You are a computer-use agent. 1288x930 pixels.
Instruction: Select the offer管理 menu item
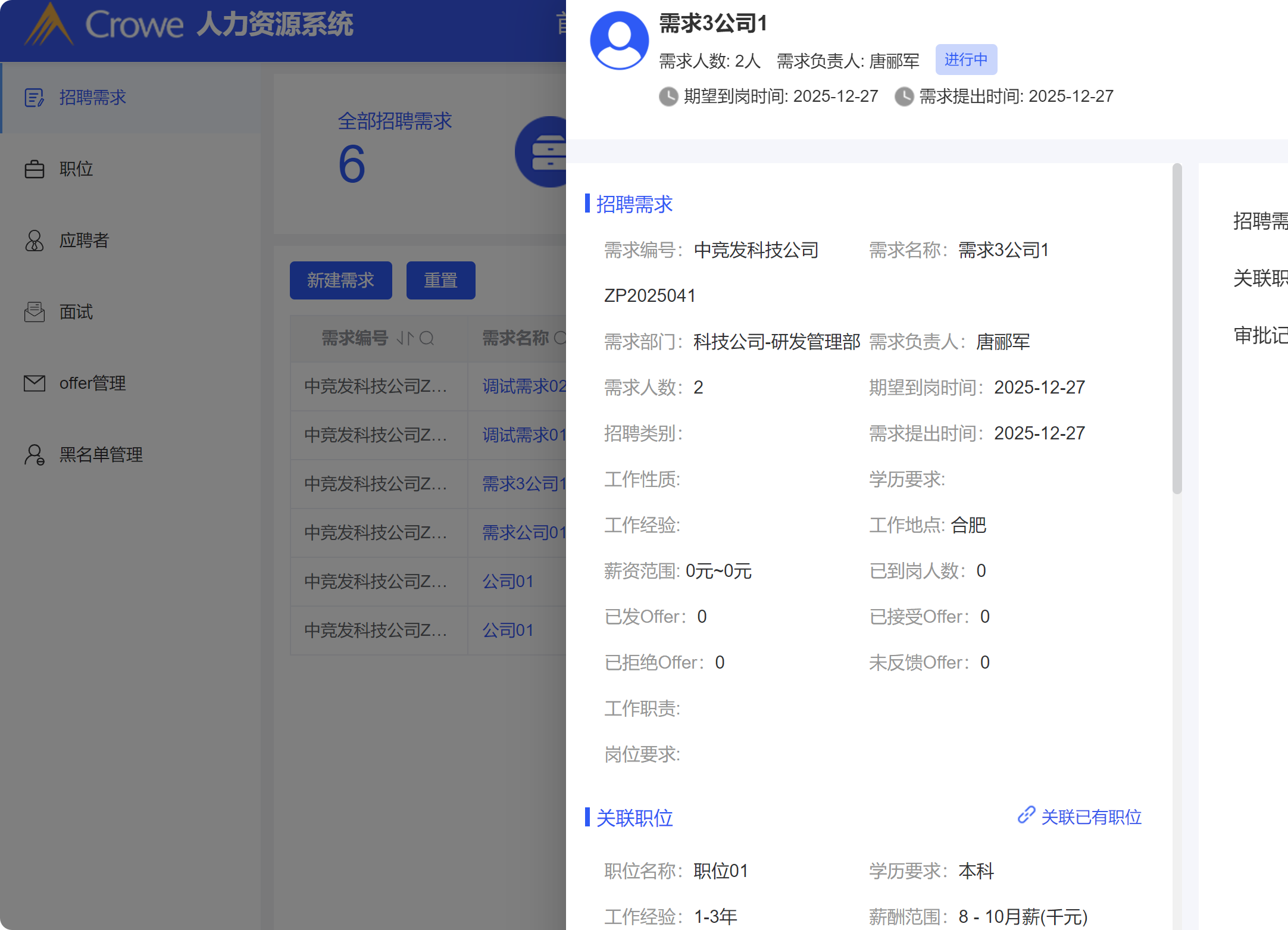click(x=92, y=383)
